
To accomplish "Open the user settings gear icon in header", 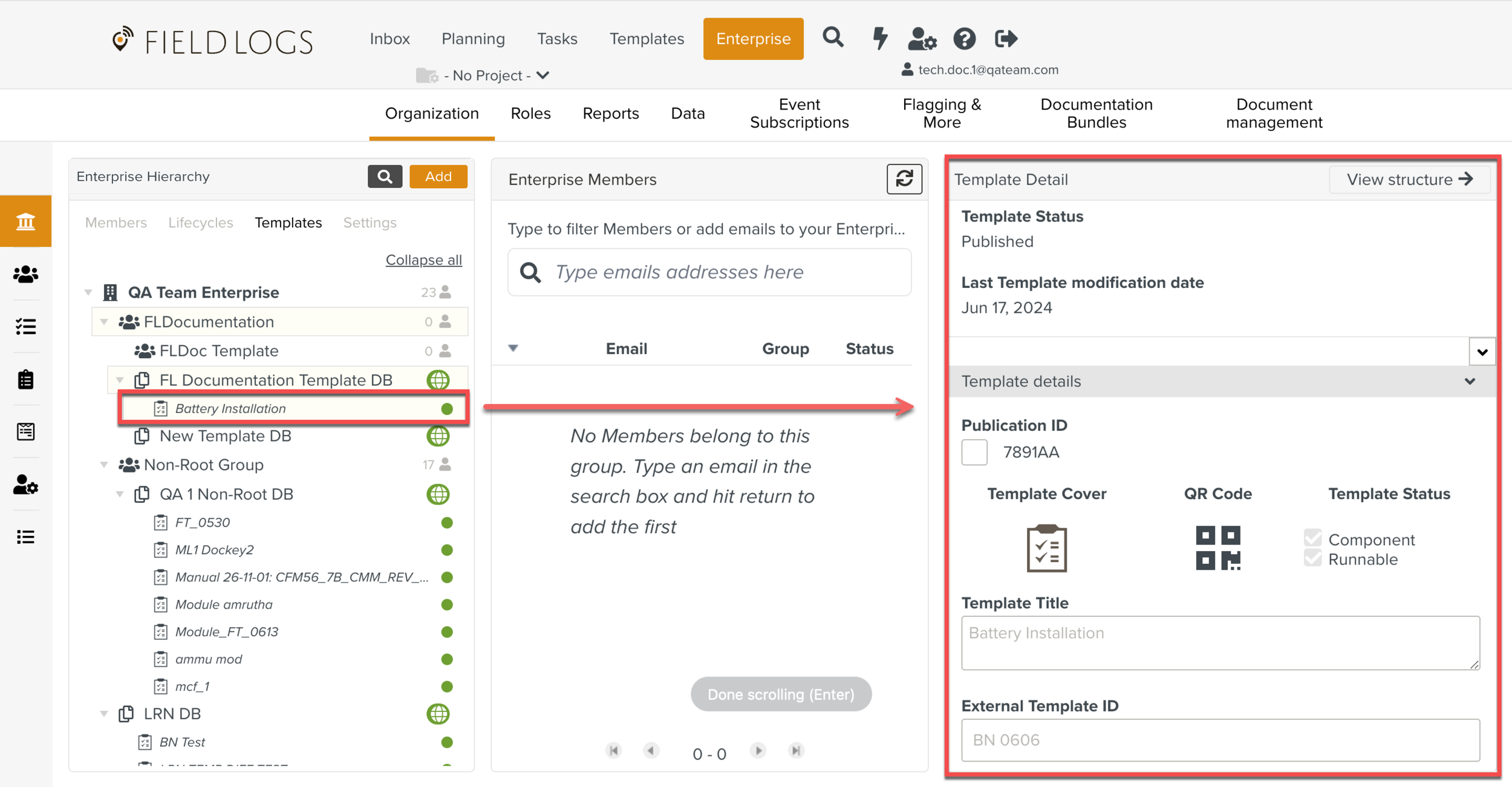I will 922,39.
